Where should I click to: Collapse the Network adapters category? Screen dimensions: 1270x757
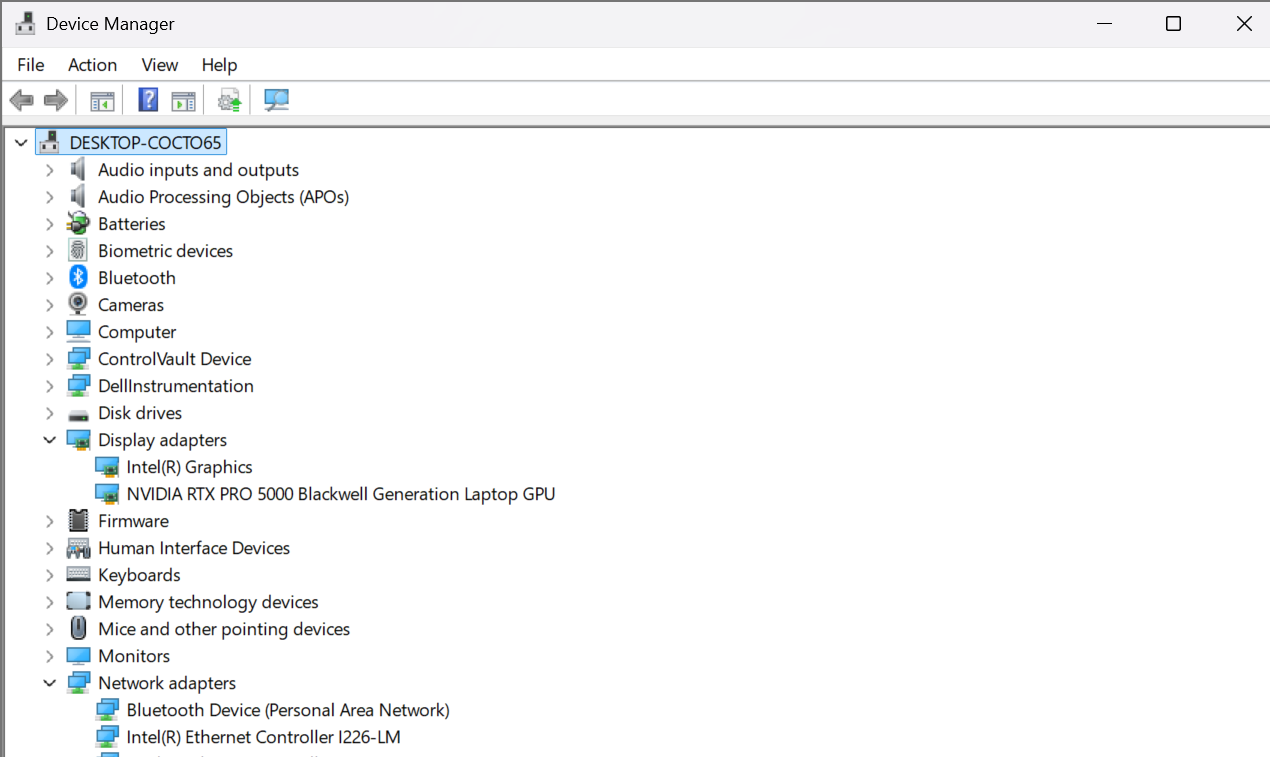(x=49, y=683)
